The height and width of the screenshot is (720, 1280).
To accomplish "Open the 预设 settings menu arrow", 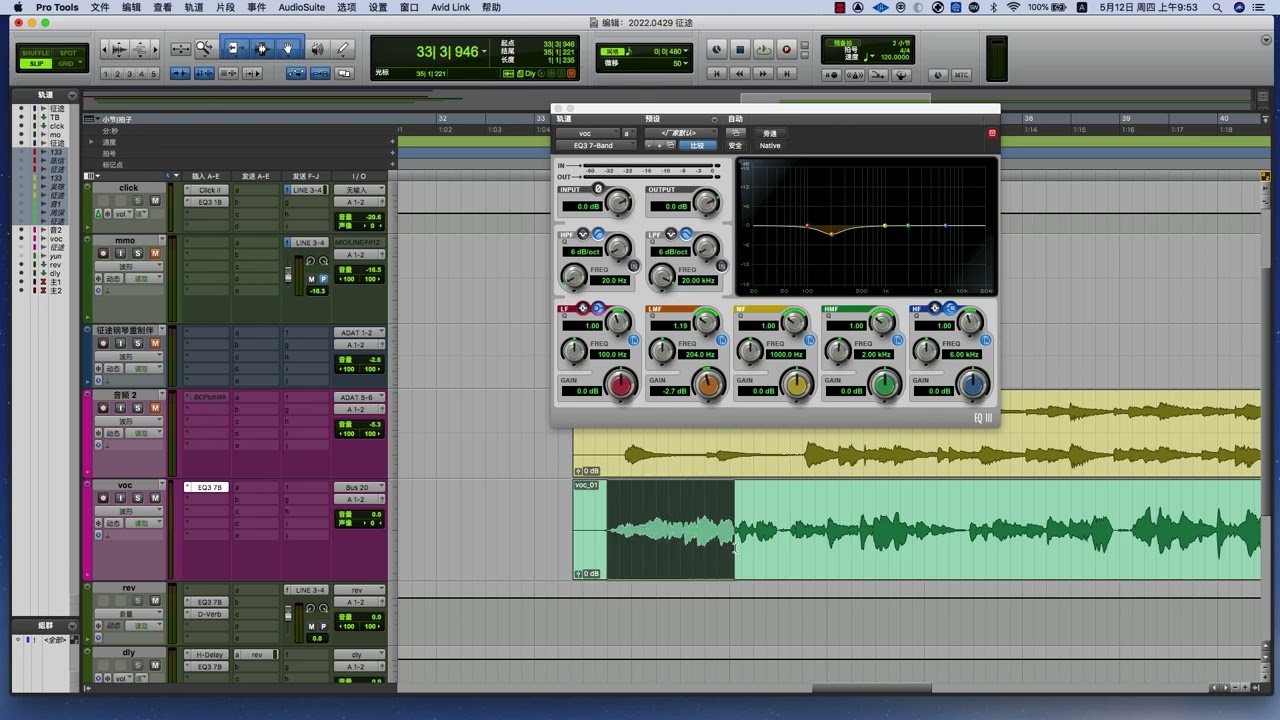I will click(714, 119).
